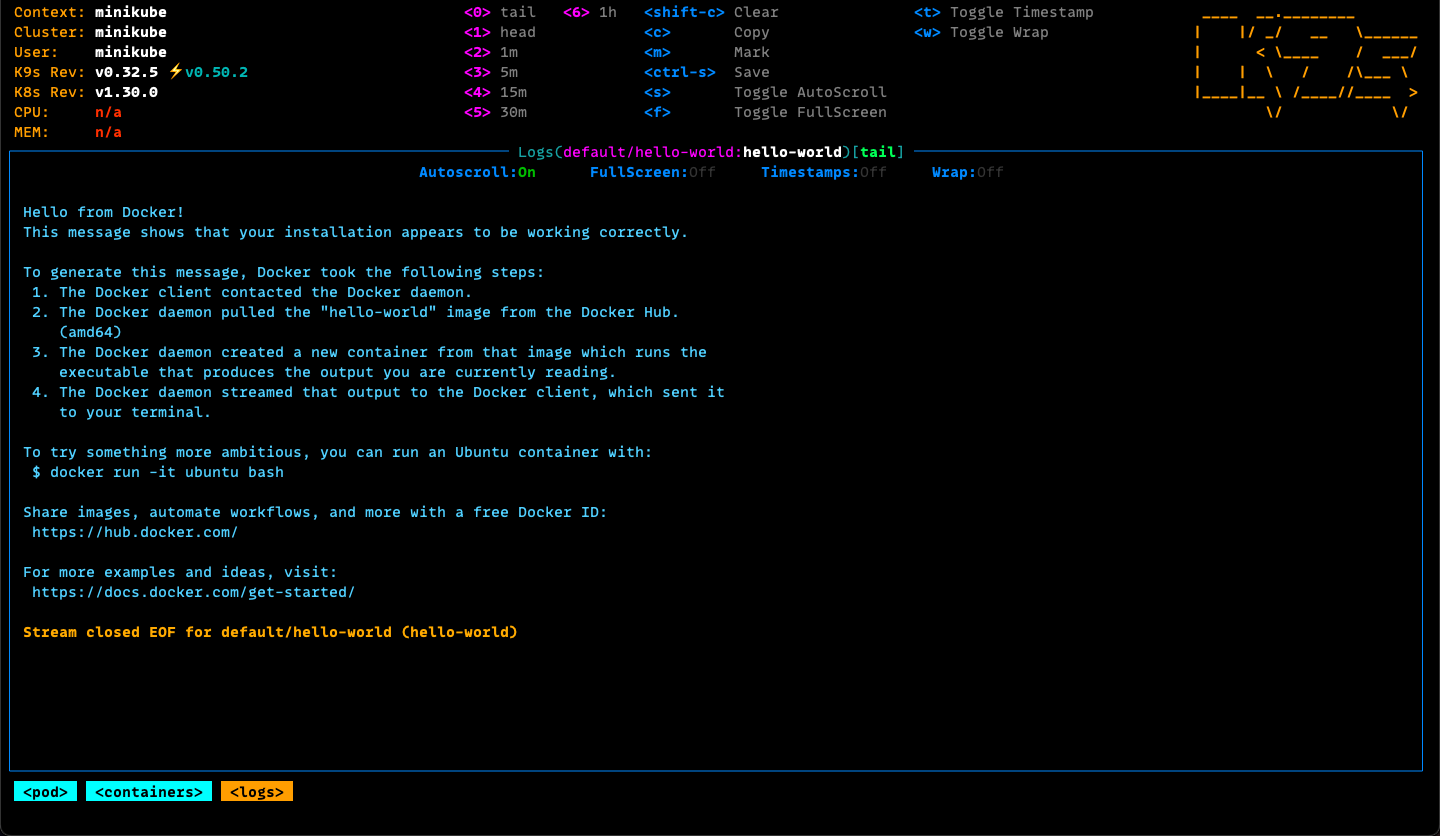Image resolution: width=1440 pixels, height=836 pixels.
Task: Toggle the Autoscroll On indicator
Action: (477, 172)
